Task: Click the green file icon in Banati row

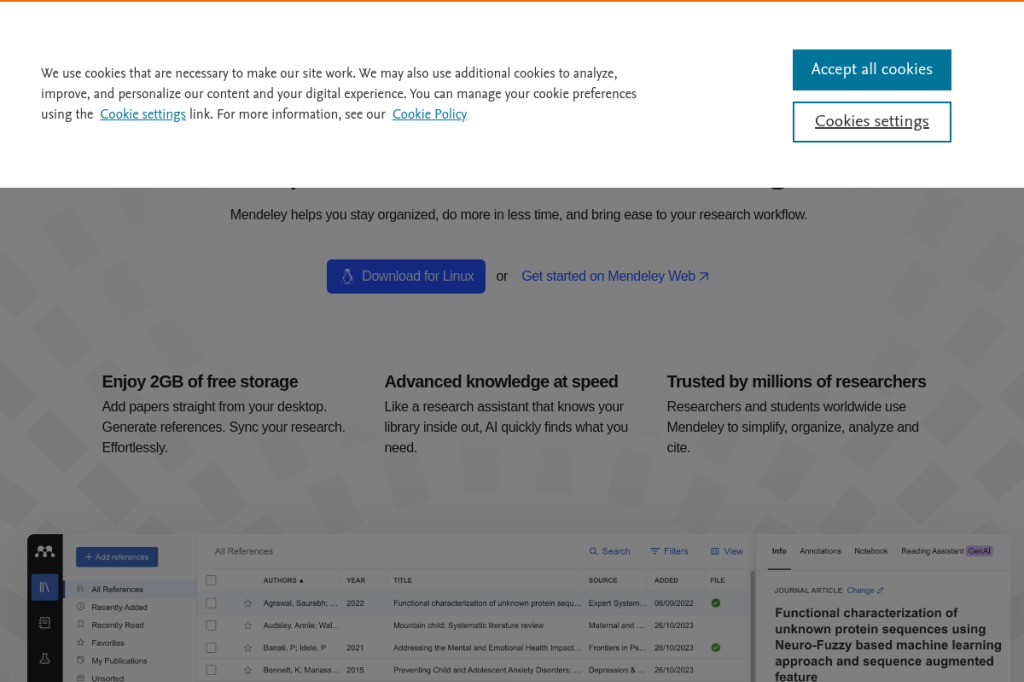Action: tap(716, 647)
